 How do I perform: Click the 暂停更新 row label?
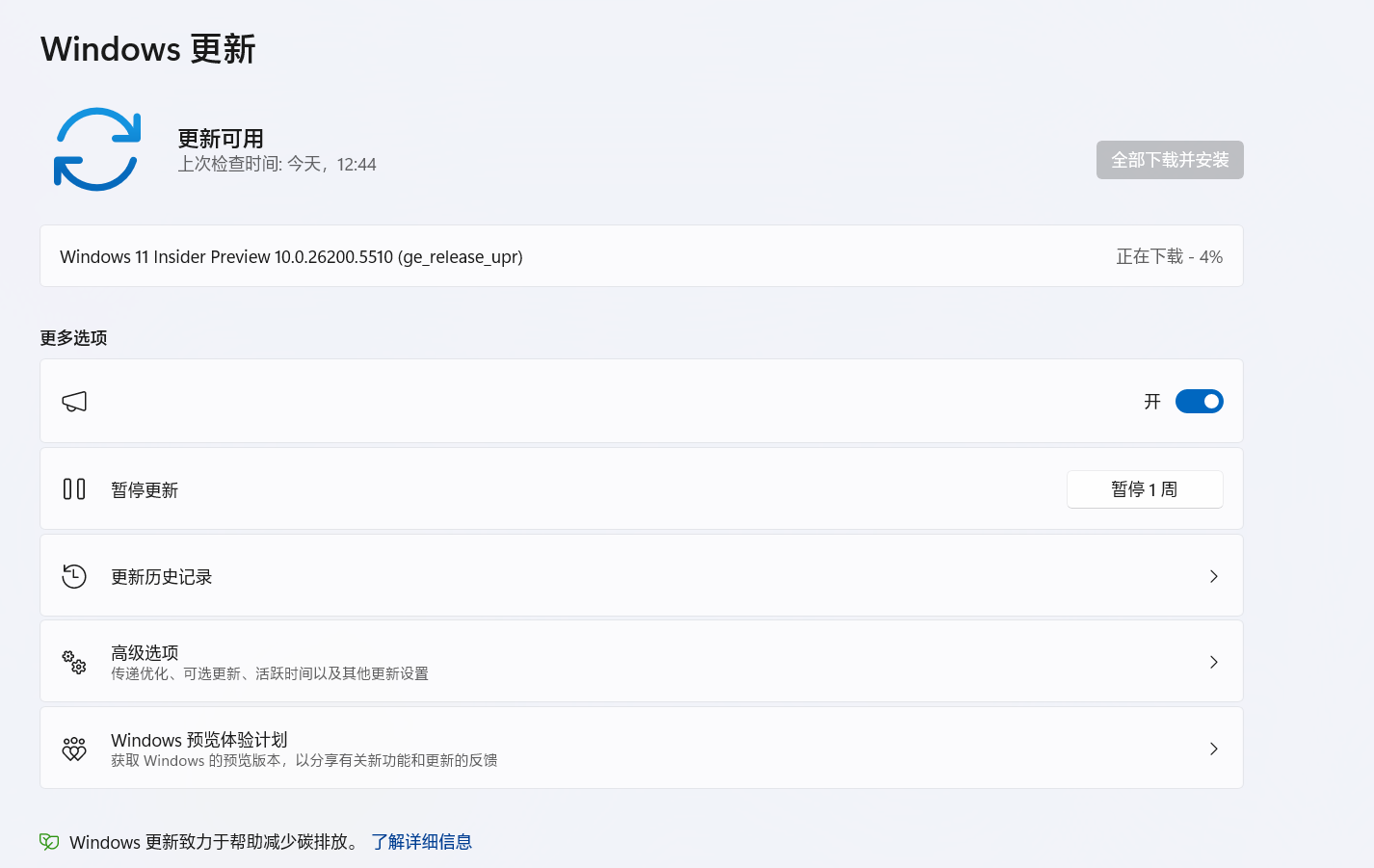coord(145,490)
